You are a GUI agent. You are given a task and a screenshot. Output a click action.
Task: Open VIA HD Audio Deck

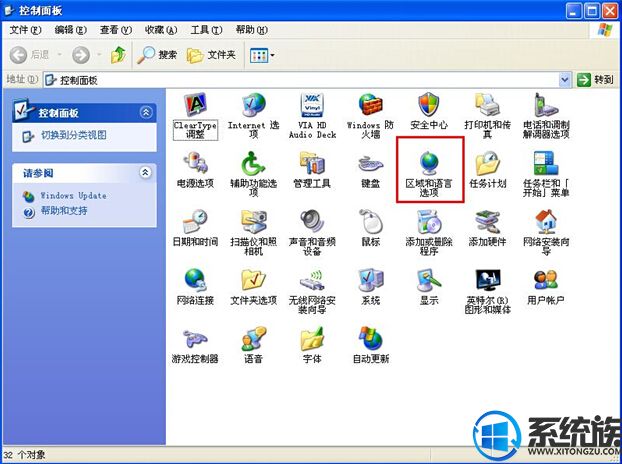tap(312, 105)
